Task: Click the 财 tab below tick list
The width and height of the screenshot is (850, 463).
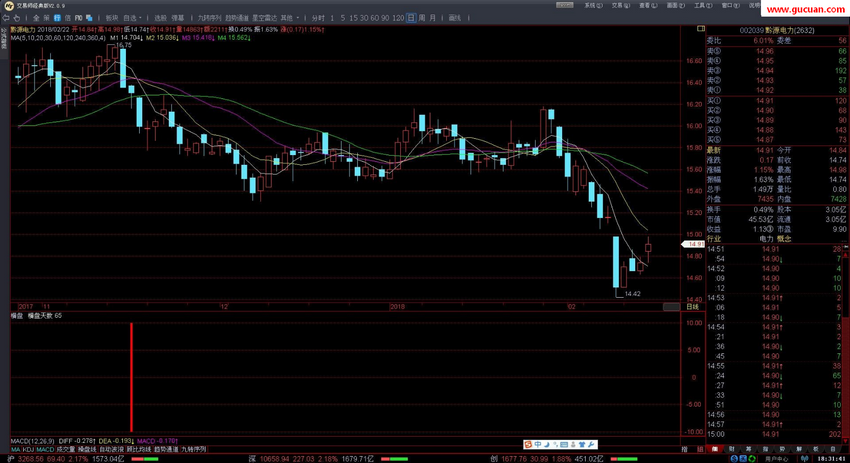Action: (731, 449)
